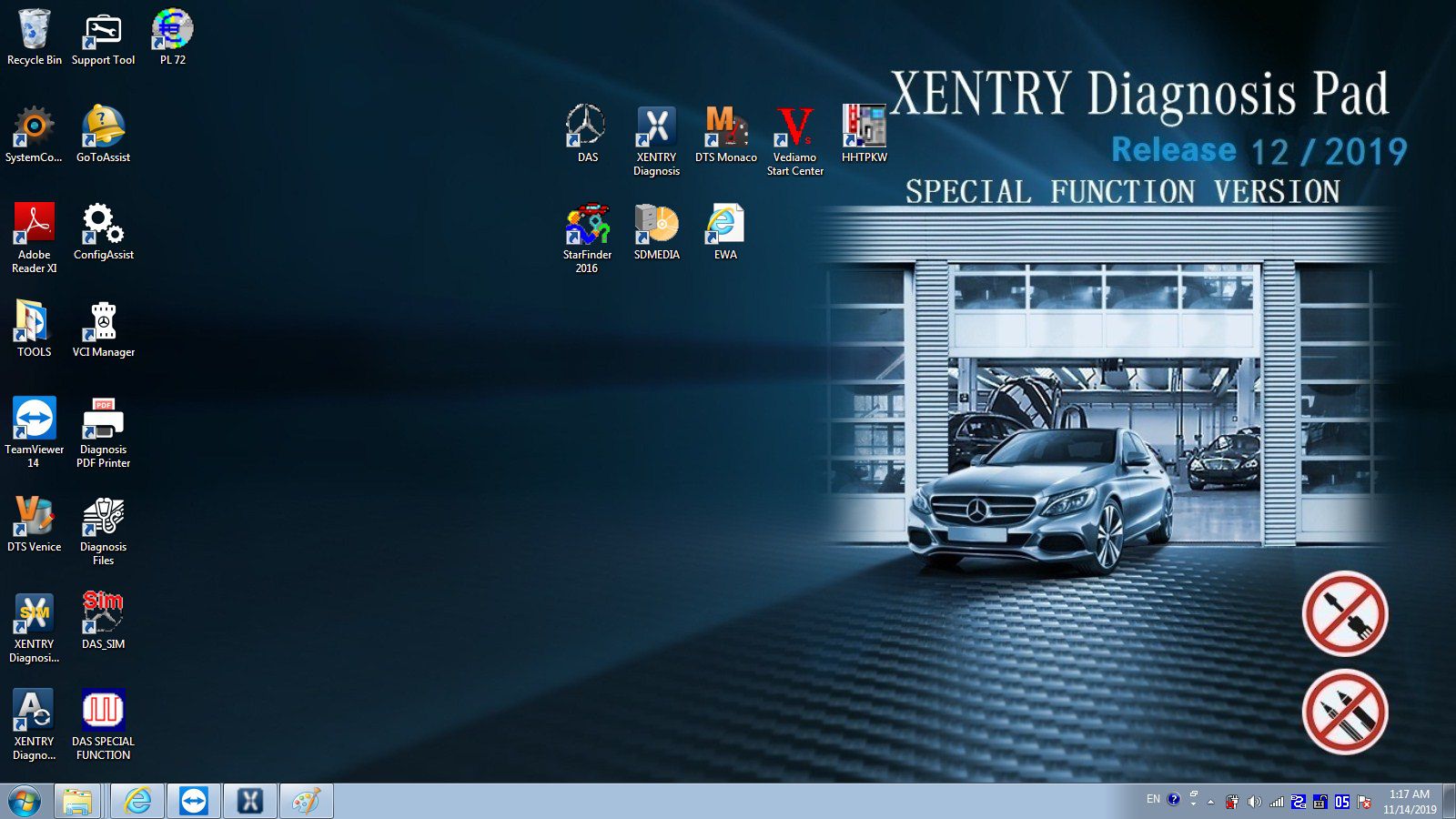Launch VCI Manager
Image resolution: width=1456 pixels, height=819 pixels.
pos(103,329)
